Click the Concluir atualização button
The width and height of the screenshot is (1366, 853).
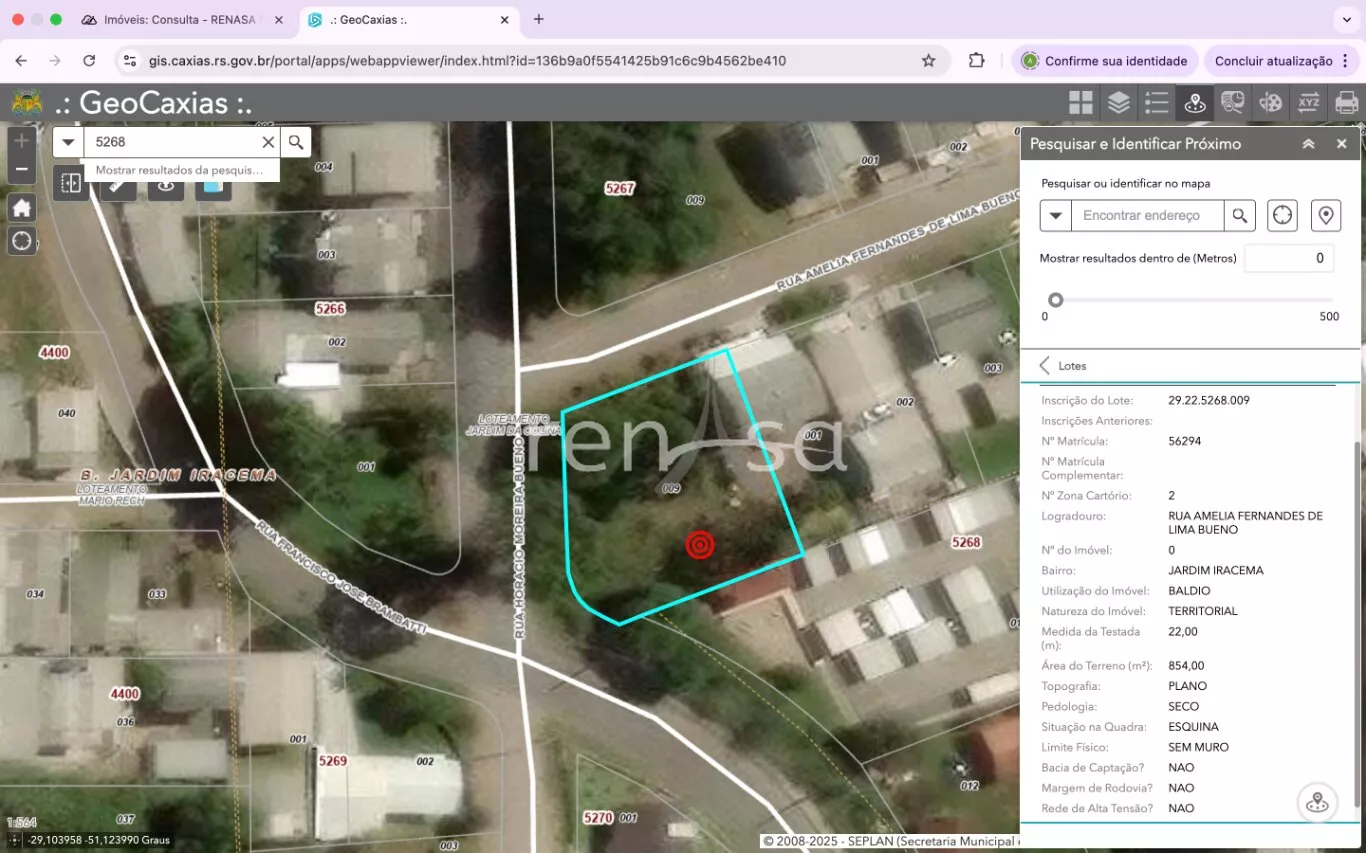[1273, 61]
